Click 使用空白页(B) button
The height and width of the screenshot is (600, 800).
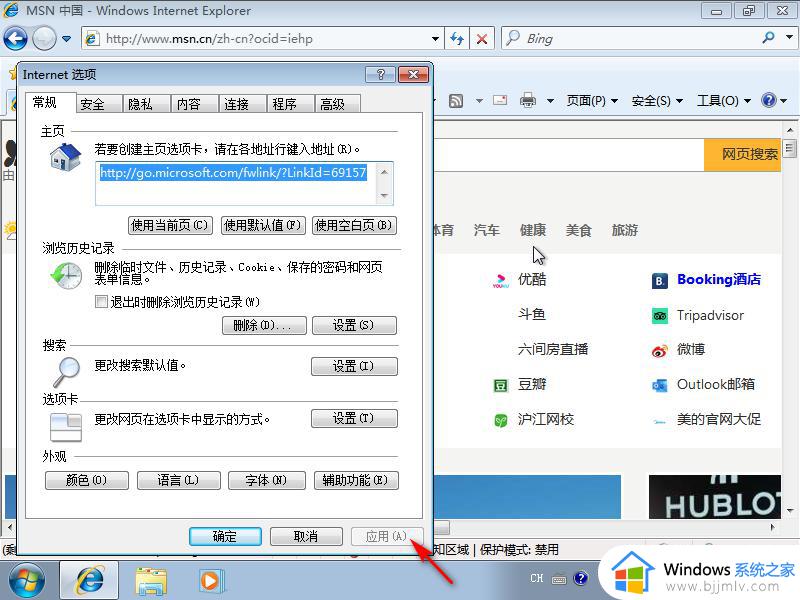pos(354,225)
